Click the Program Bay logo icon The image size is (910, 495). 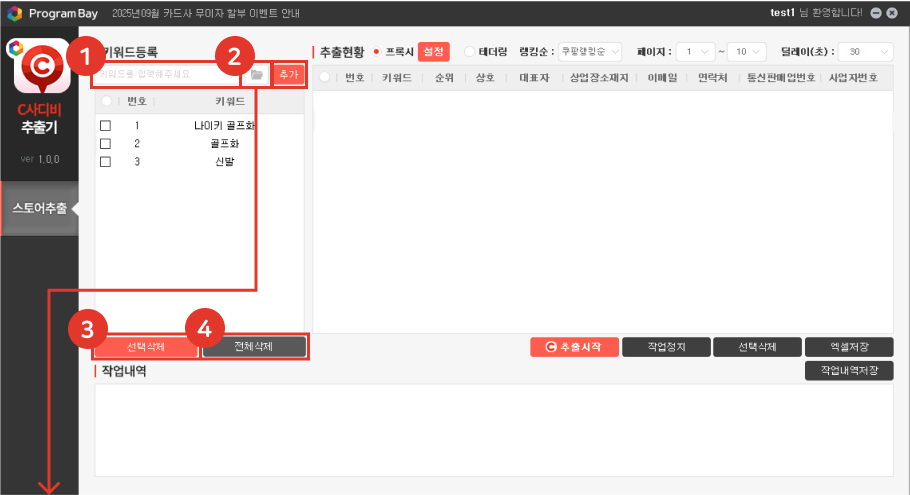click(x=14, y=13)
